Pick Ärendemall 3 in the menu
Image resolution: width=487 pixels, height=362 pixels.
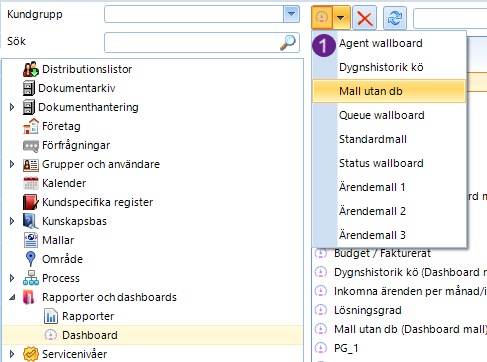372,235
